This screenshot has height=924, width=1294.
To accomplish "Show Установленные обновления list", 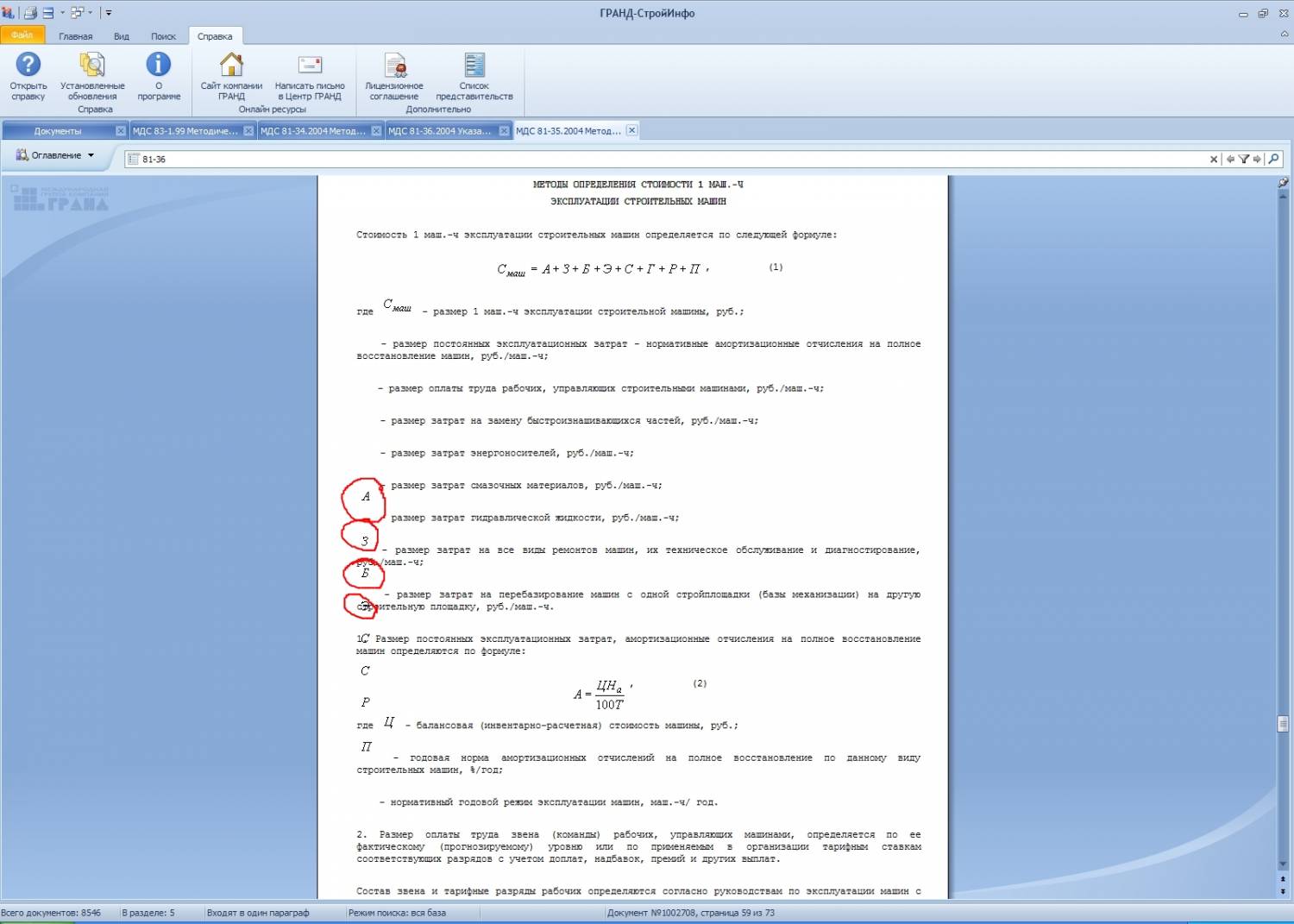I will point(92,76).
